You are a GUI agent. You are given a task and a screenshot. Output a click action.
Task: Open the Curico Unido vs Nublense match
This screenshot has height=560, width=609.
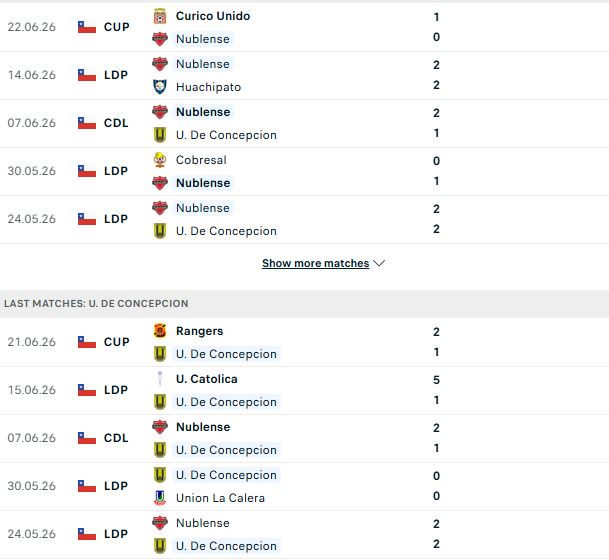[x=304, y=27]
